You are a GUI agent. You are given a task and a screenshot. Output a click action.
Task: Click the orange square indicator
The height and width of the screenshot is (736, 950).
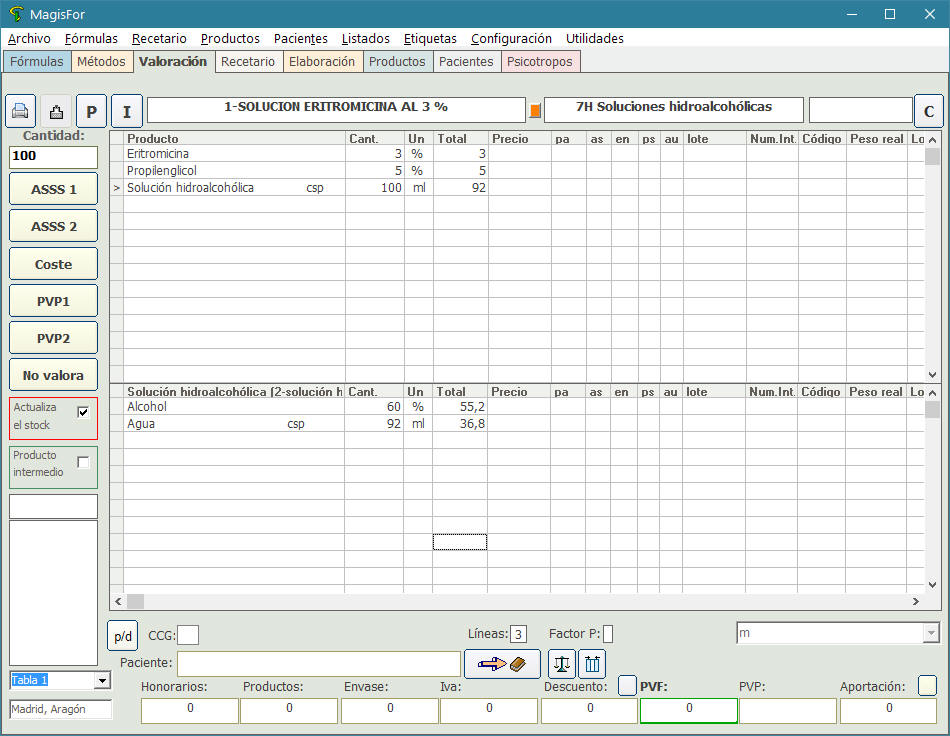click(535, 111)
